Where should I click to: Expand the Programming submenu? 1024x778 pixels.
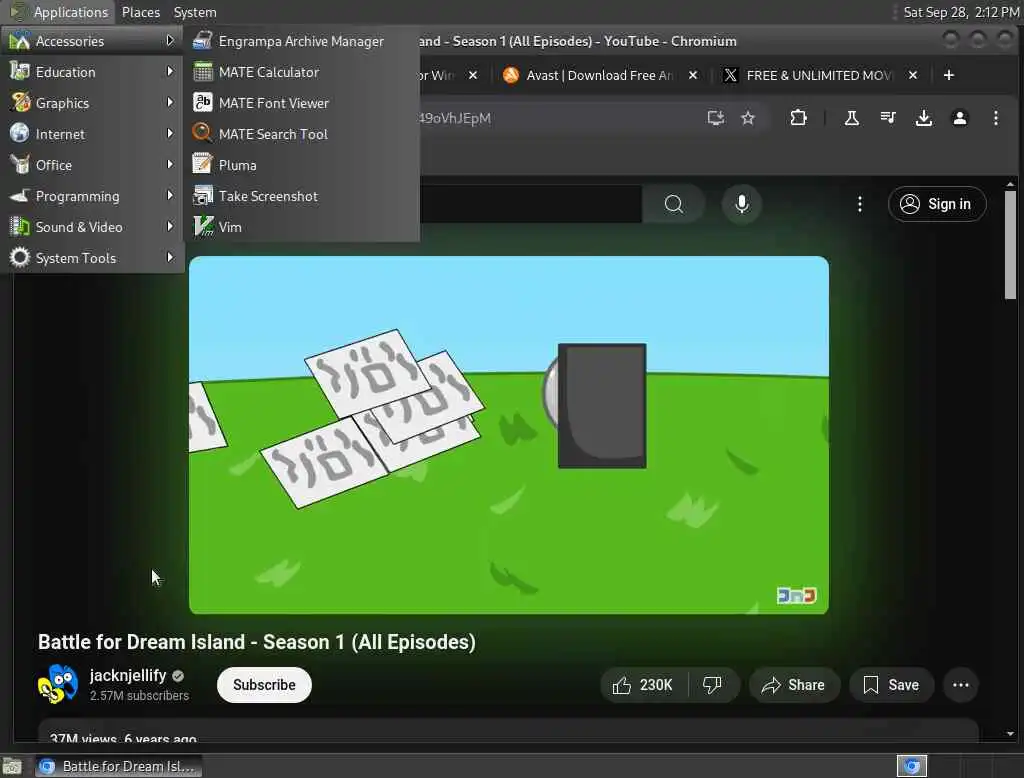(92, 196)
